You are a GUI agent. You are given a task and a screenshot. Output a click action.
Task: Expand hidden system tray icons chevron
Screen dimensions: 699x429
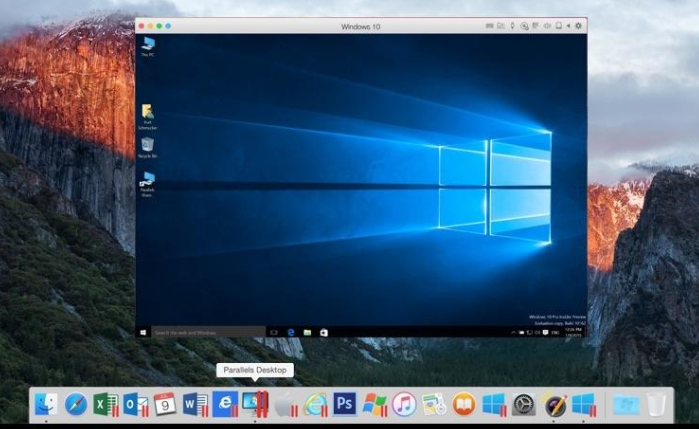coord(513,333)
